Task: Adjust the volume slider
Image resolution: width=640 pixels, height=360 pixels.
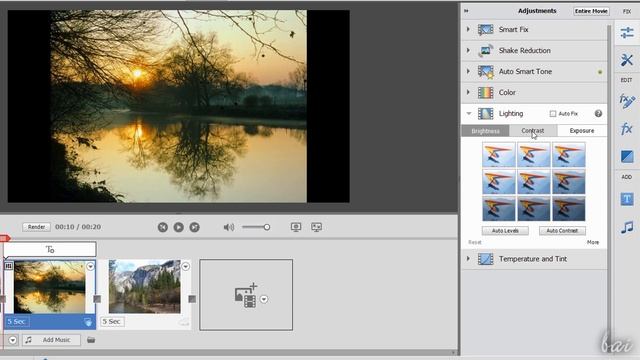Action: point(256,227)
